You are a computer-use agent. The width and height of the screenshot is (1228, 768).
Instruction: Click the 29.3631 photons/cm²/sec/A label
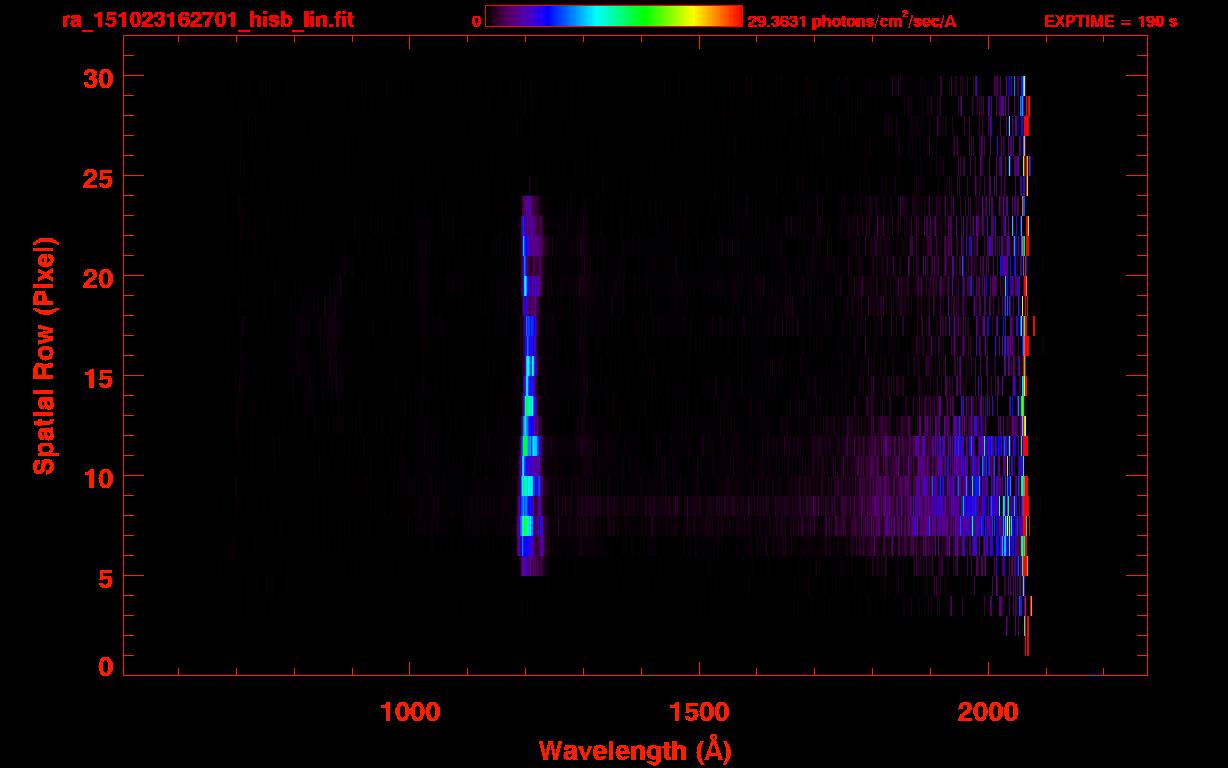(852, 21)
